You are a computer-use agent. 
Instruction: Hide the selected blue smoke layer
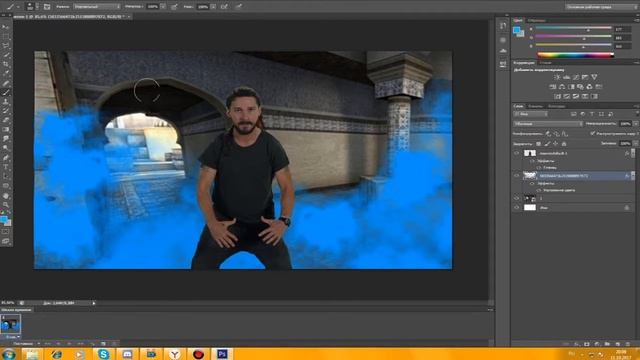click(516, 176)
